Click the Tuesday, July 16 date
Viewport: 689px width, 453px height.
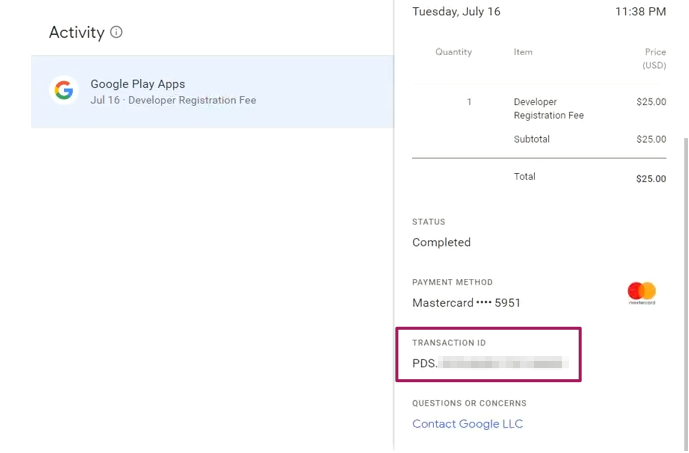click(456, 12)
